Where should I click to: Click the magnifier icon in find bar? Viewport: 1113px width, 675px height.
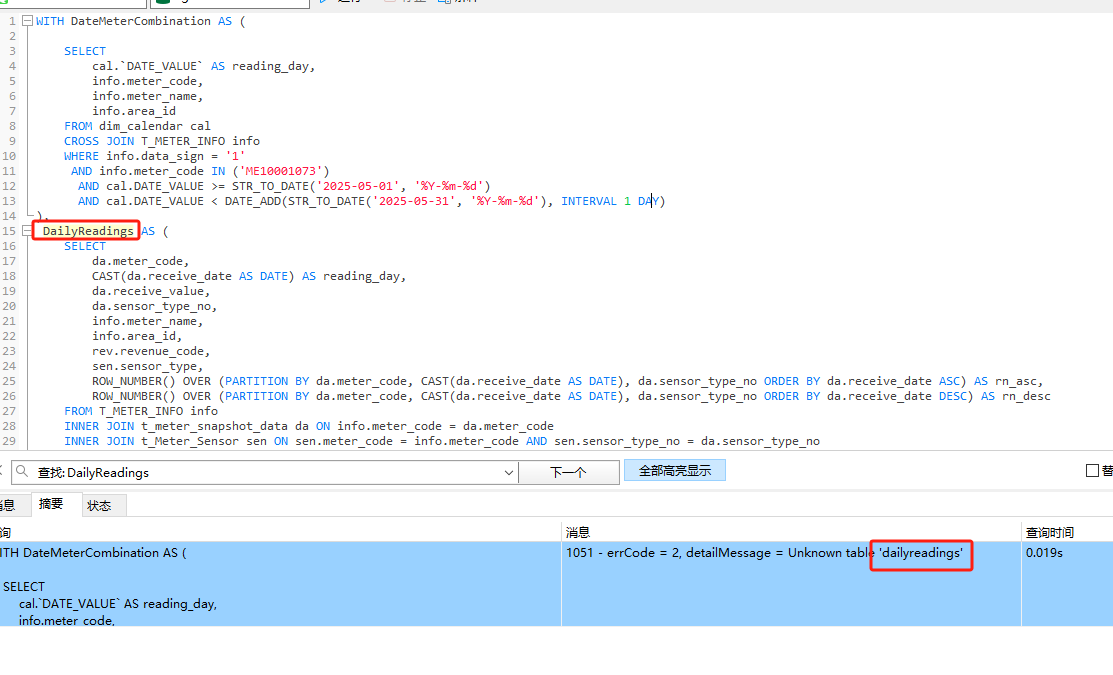tap(20, 472)
